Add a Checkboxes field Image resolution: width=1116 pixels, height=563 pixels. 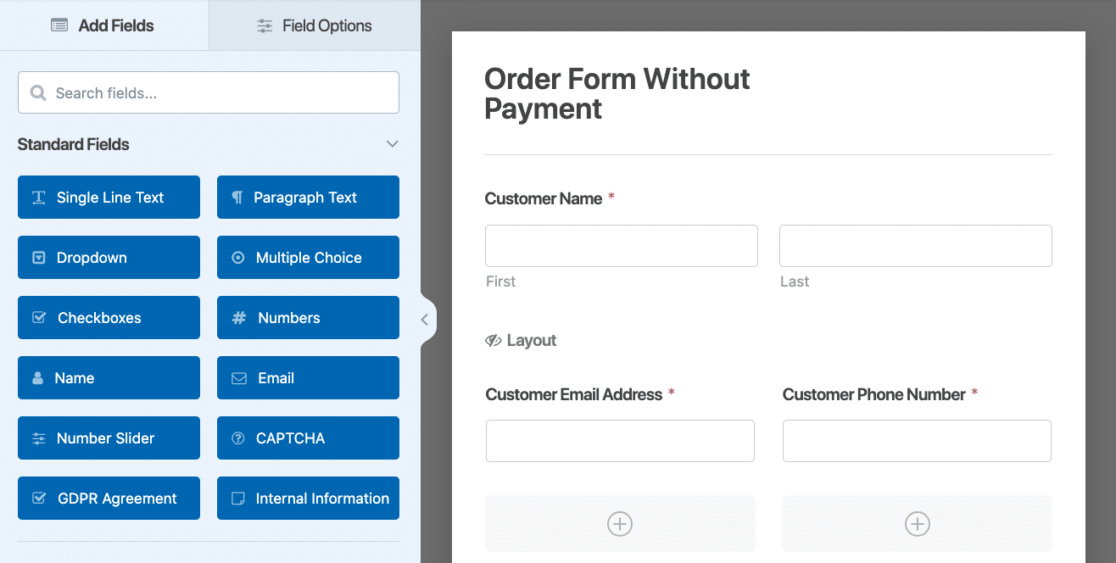108,318
